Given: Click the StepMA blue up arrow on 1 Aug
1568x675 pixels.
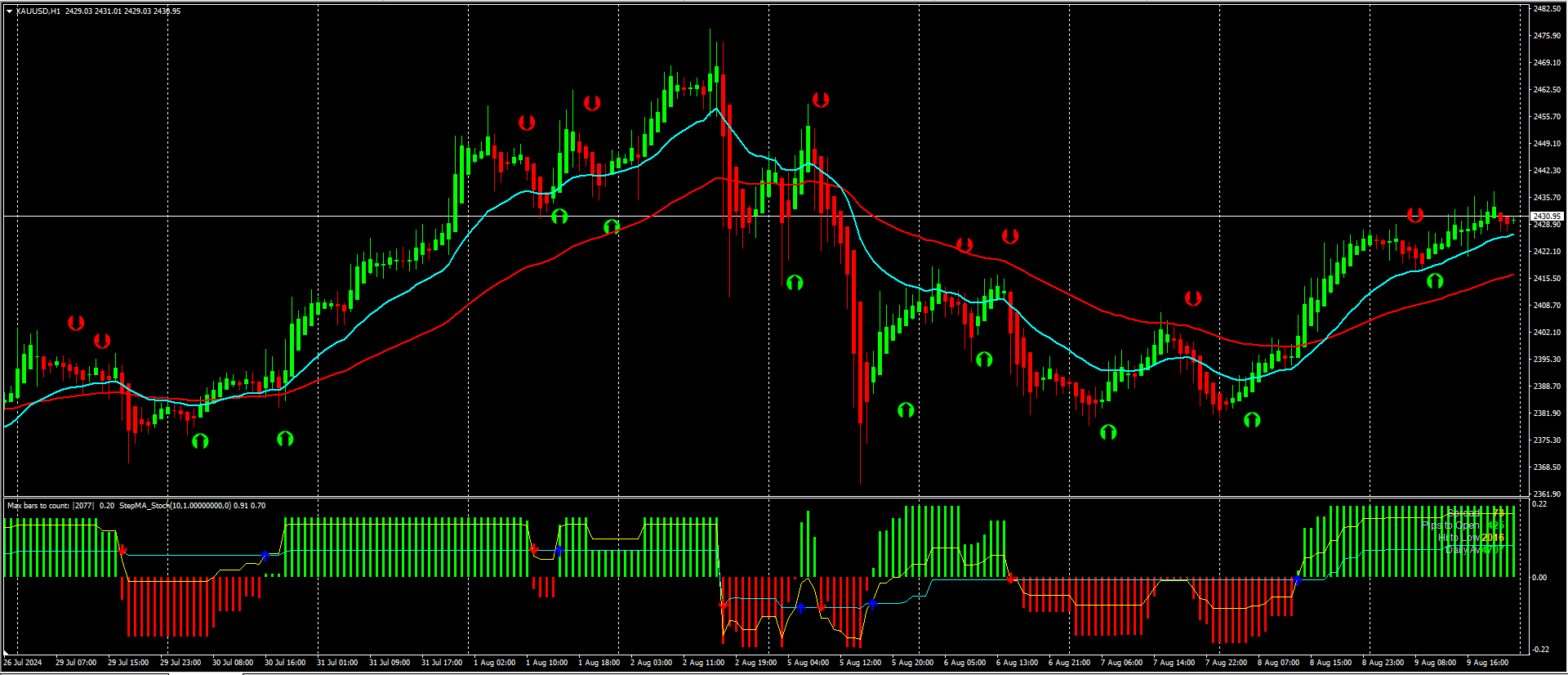Looking at the screenshot, I should coord(559,550).
